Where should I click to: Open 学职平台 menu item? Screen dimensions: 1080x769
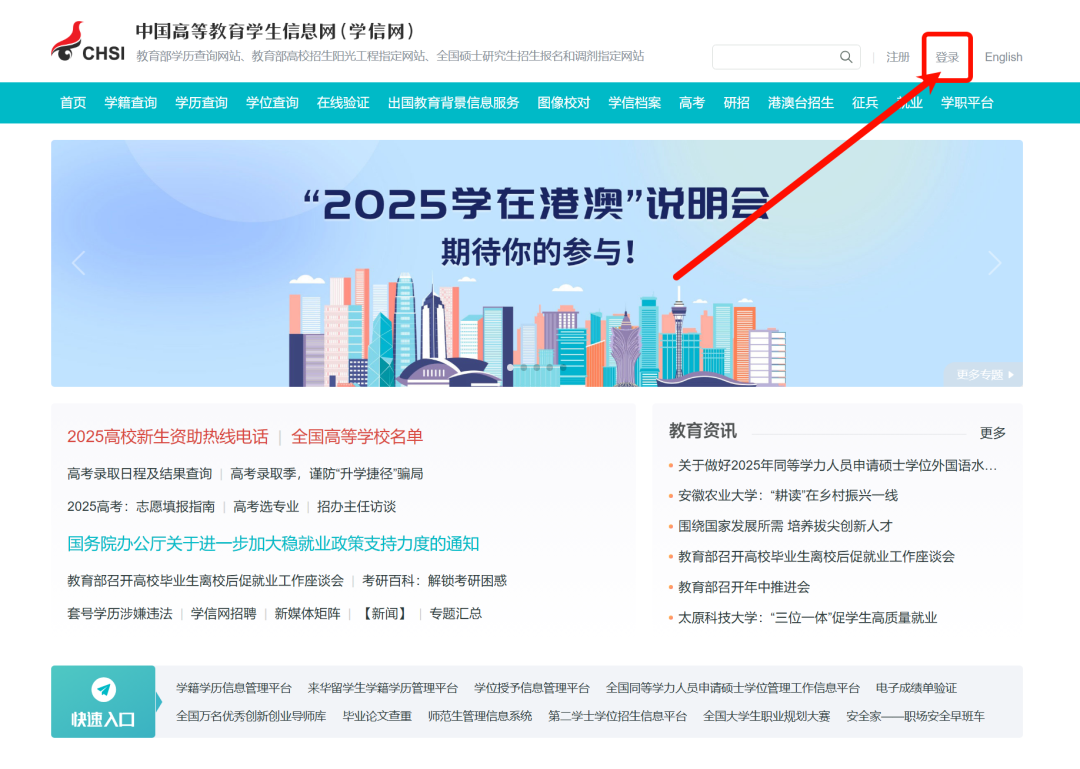tap(967, 103)
